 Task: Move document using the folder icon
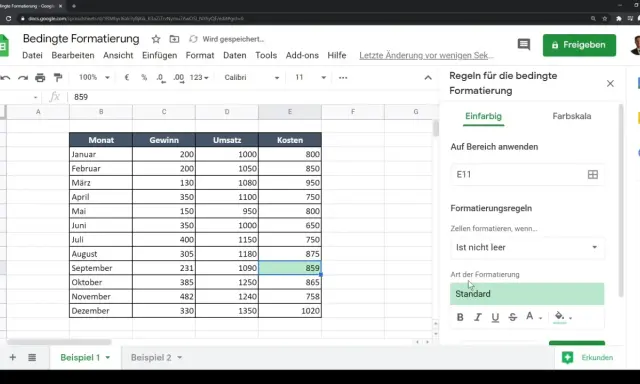coord(174,39)
